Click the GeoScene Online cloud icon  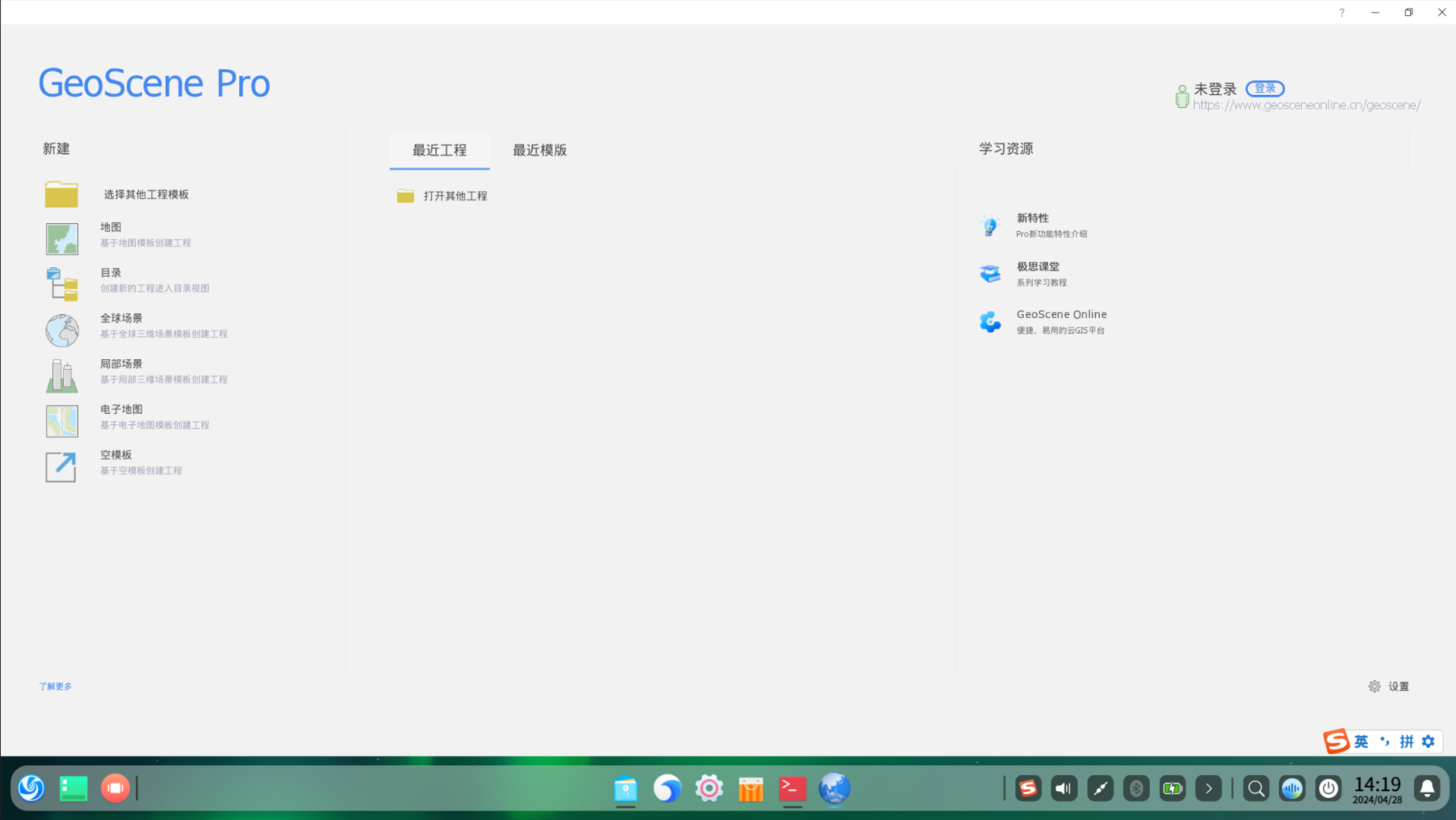(x=990, y=322)
